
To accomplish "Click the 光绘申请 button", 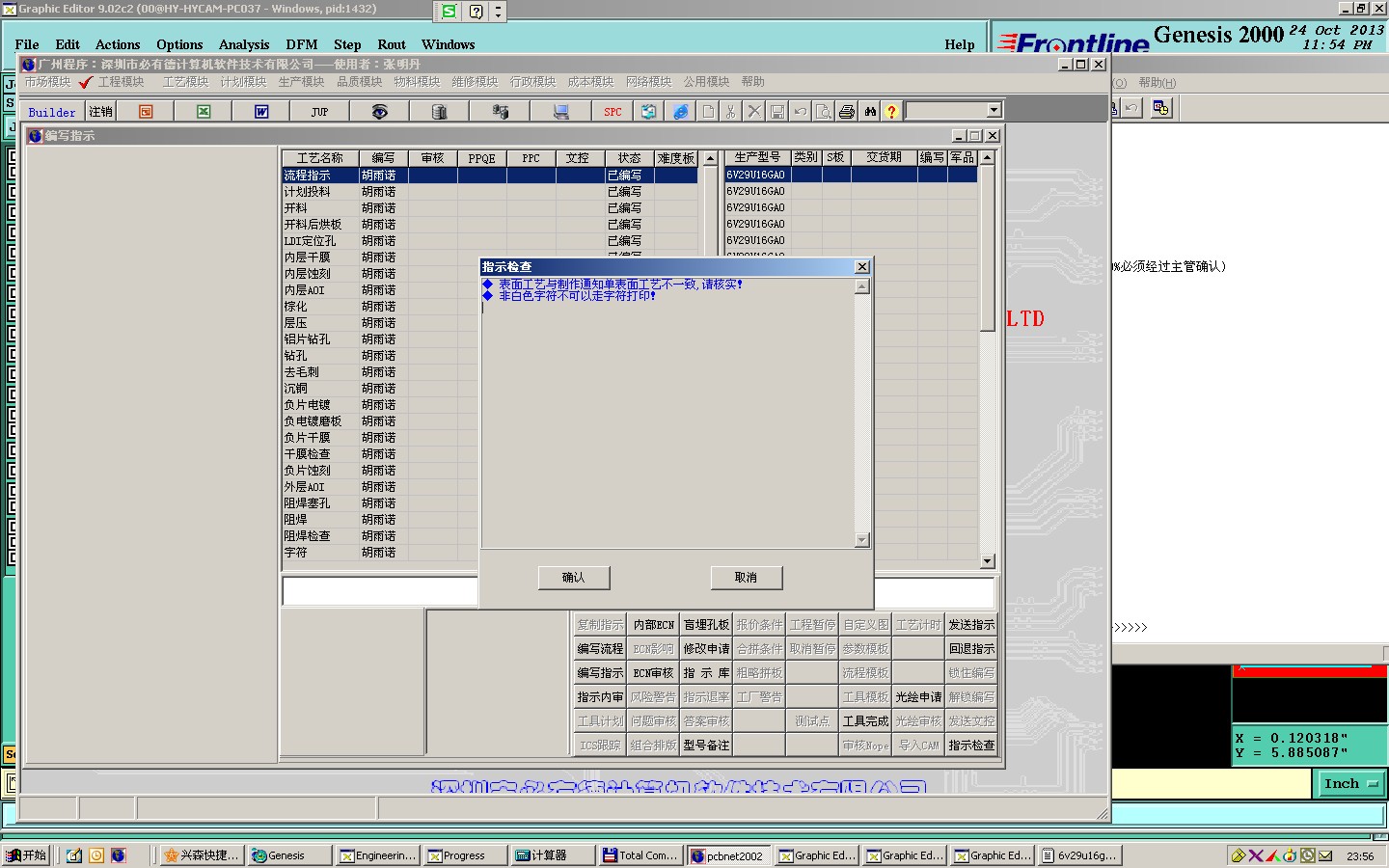I will 918,697.
